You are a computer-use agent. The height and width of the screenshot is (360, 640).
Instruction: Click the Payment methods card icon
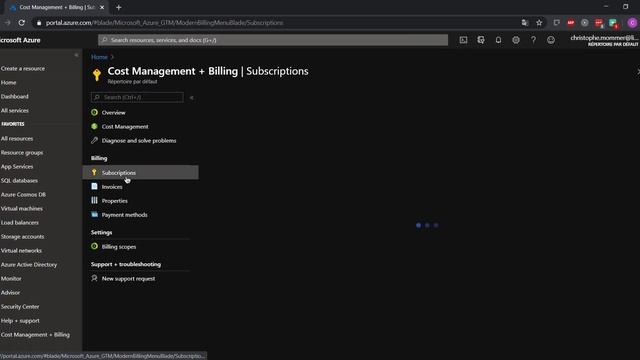point(94,214)
